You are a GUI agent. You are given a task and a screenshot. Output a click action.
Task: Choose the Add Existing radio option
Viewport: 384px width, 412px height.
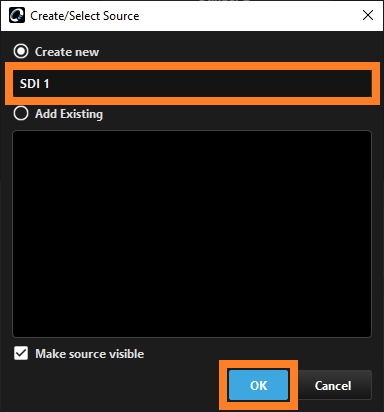click(21, 113)
